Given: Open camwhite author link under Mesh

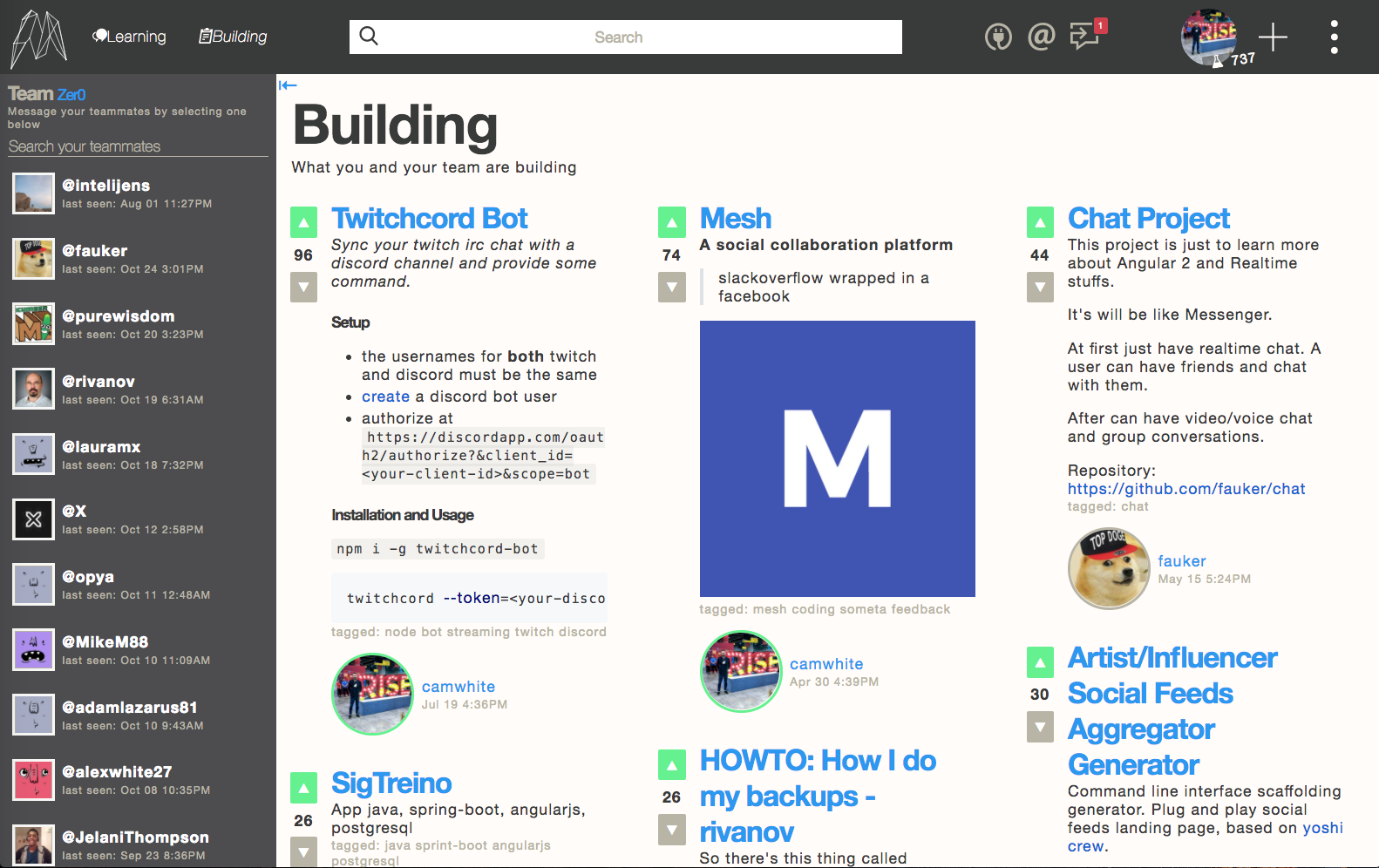Looking at the screenshot, I should 826,664.
